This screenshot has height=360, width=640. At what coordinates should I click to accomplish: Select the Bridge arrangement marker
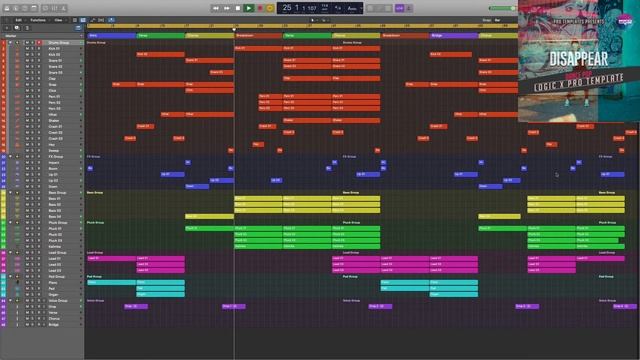pyautogui.click(x=453, y=36)
